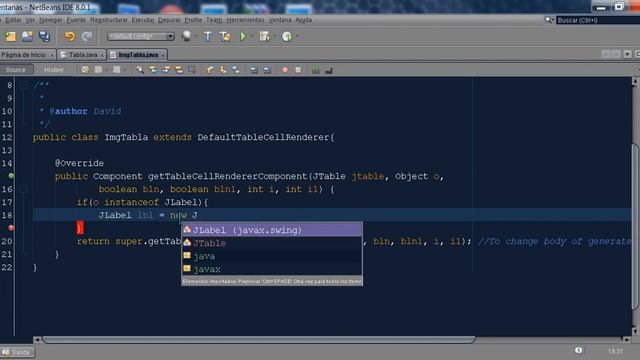This screenshot has height=360, width=640.
Task: Open the Fuente menu
Action: tap(76, 20)
